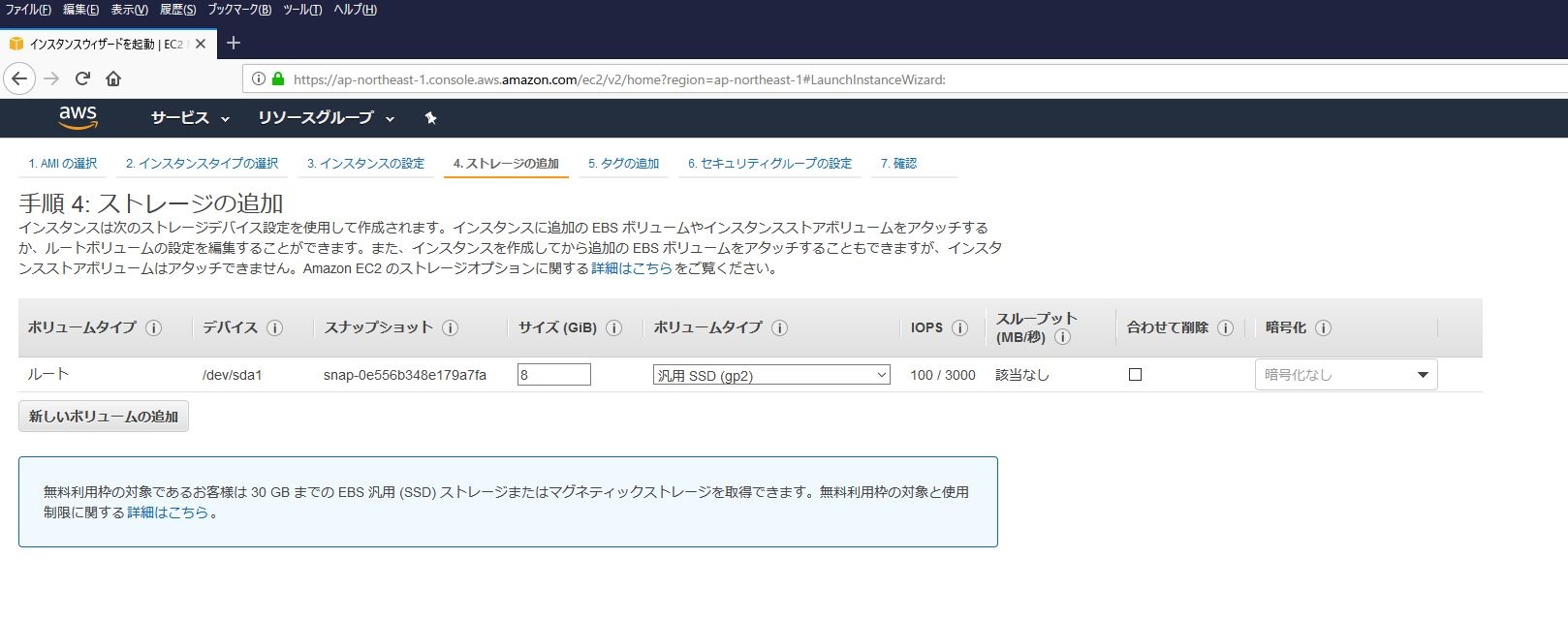The height and width of the screenshot is (621, 1568).
Task: Click the 該当なし throughput value
Action: 1022,375
